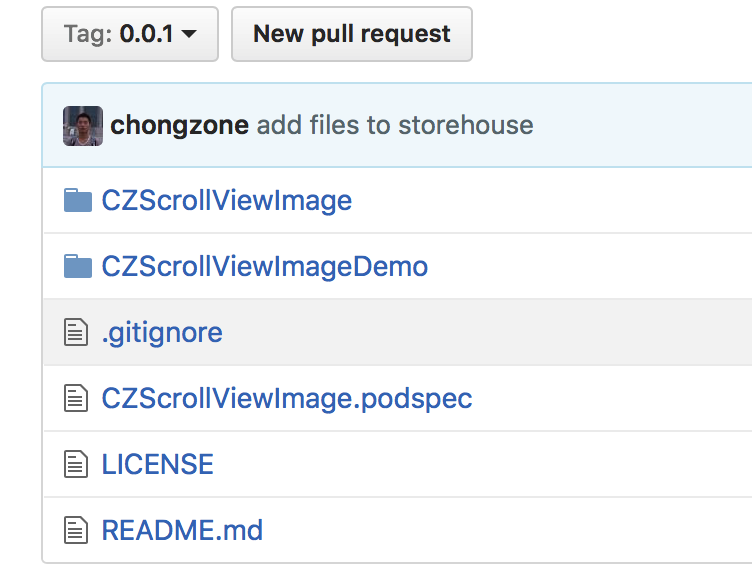
Task: Click the file icon beside CZScrollViewImage.podspec
Action: pos(77,399)
